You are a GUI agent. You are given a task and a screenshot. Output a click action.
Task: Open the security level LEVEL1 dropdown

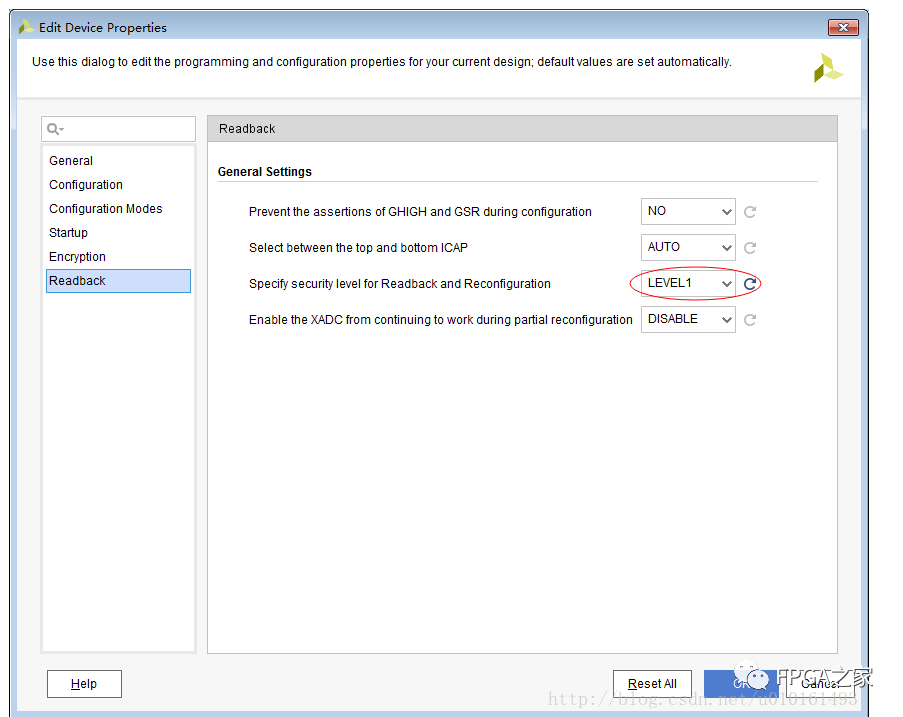(688, 284)
